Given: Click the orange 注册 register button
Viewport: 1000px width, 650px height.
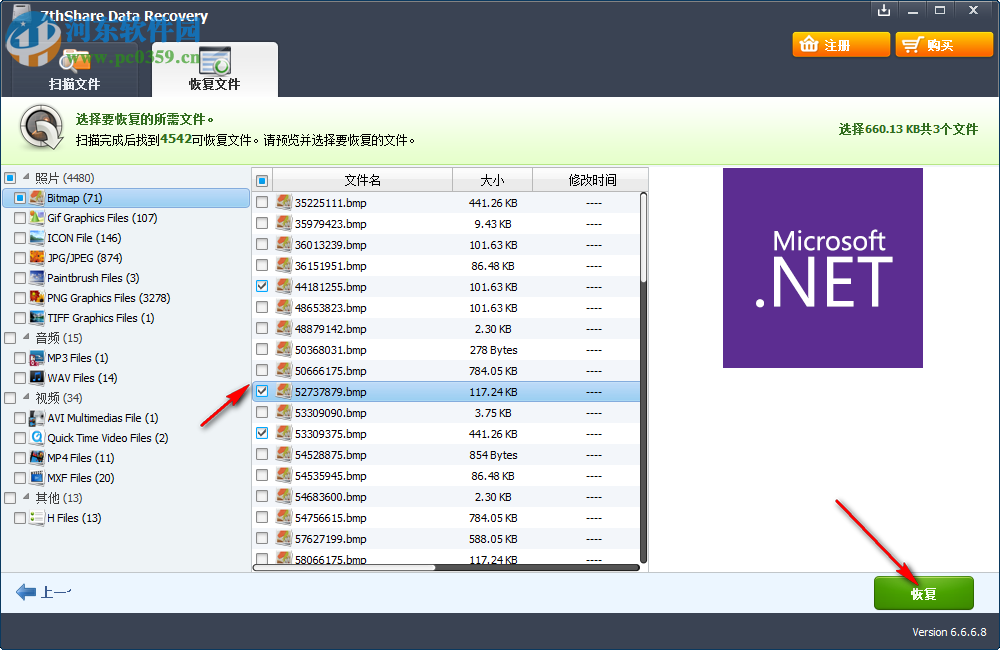Looking at the screenshot, I should pos(840,44).
